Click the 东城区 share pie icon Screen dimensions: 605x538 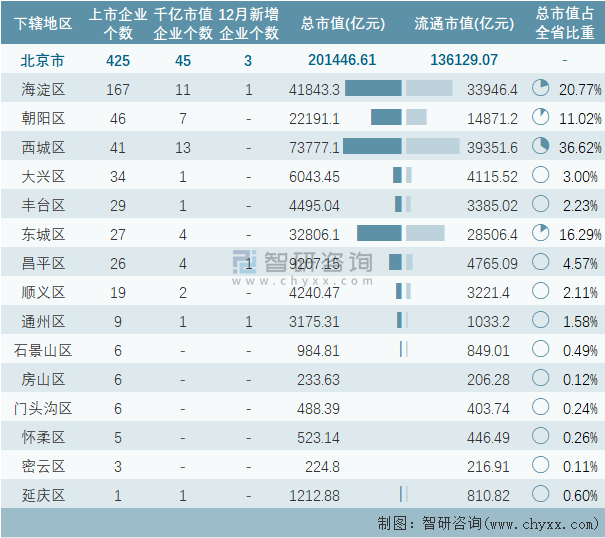pos(541,234)
